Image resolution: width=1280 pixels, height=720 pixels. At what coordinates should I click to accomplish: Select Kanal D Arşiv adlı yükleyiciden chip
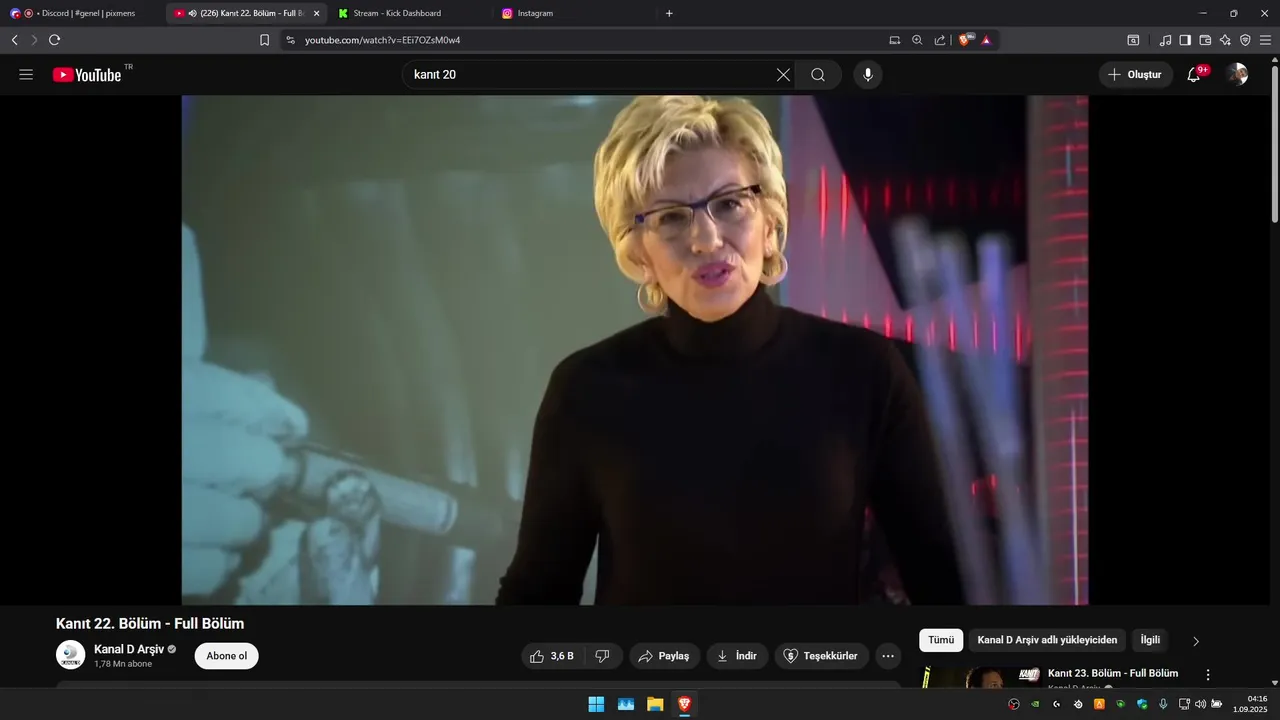1047,640
